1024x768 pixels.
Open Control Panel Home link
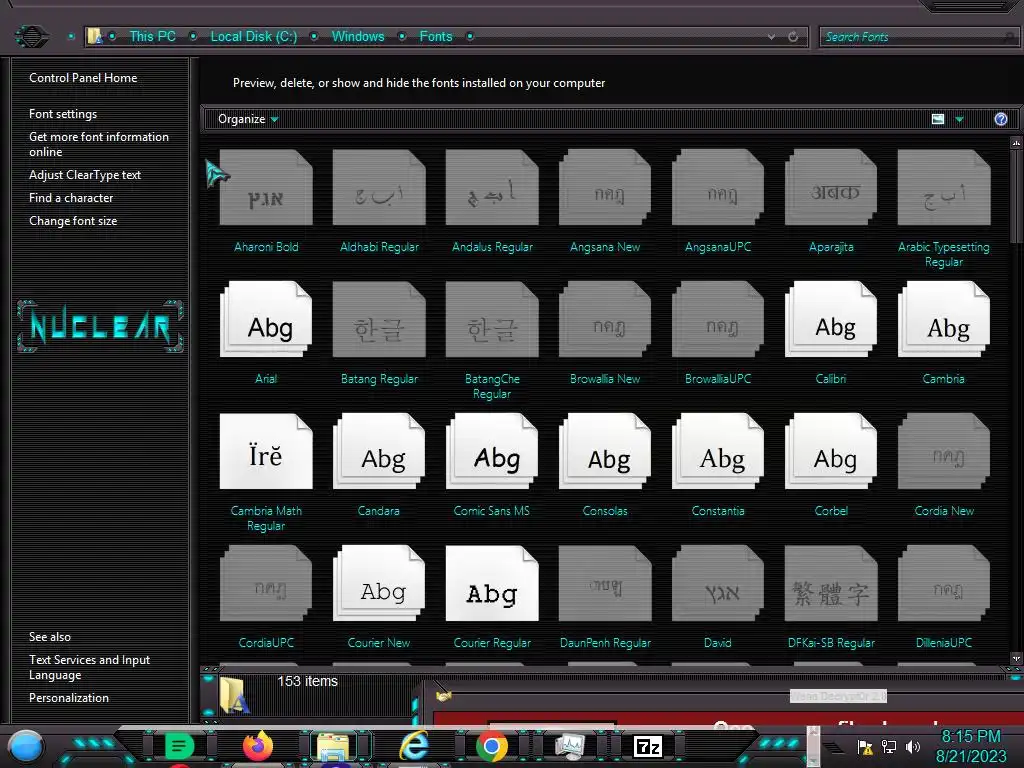[83, 78]
